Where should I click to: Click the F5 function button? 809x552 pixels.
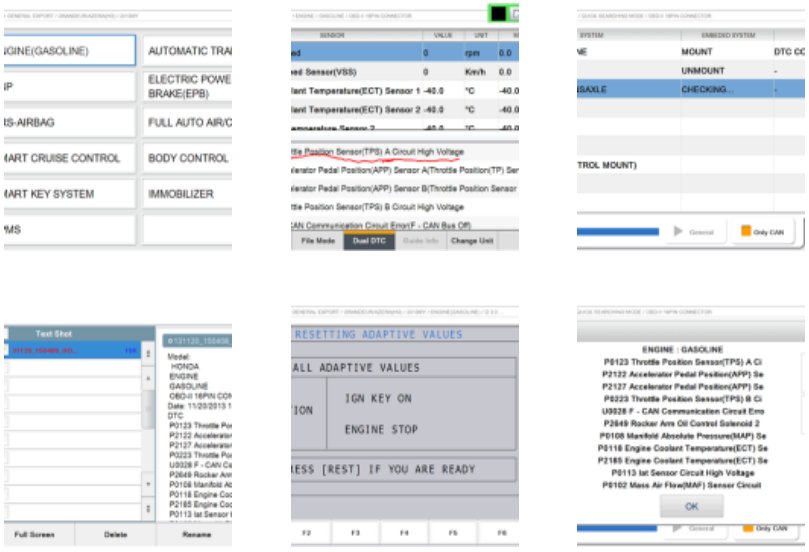click(452, 532)
